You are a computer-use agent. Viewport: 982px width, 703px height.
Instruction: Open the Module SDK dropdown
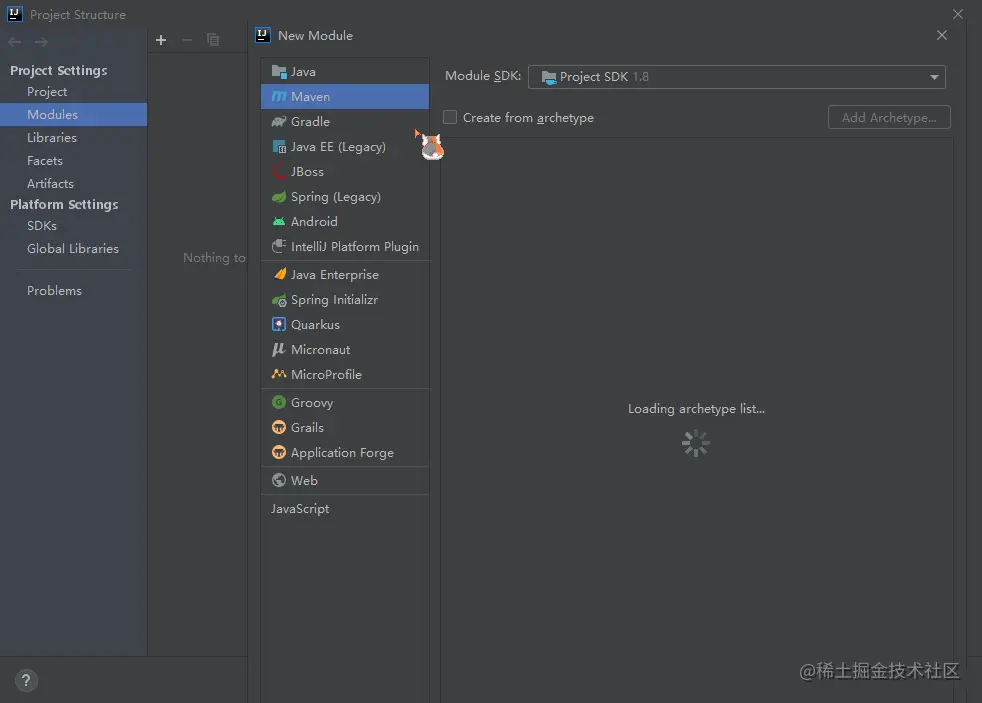pos(736,77)
